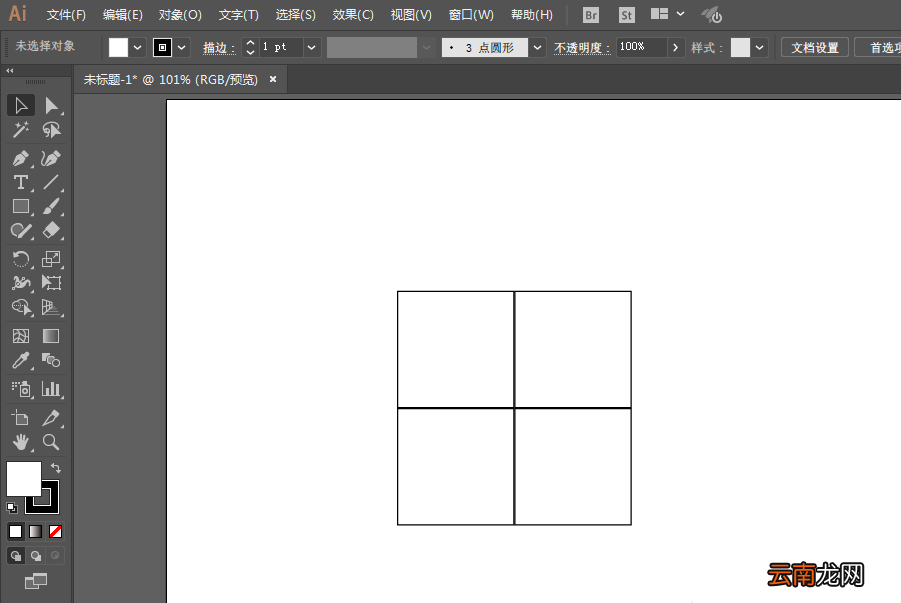Reset default fill and stroke
The image size is (901, 603).
click(x=11, y=508)
